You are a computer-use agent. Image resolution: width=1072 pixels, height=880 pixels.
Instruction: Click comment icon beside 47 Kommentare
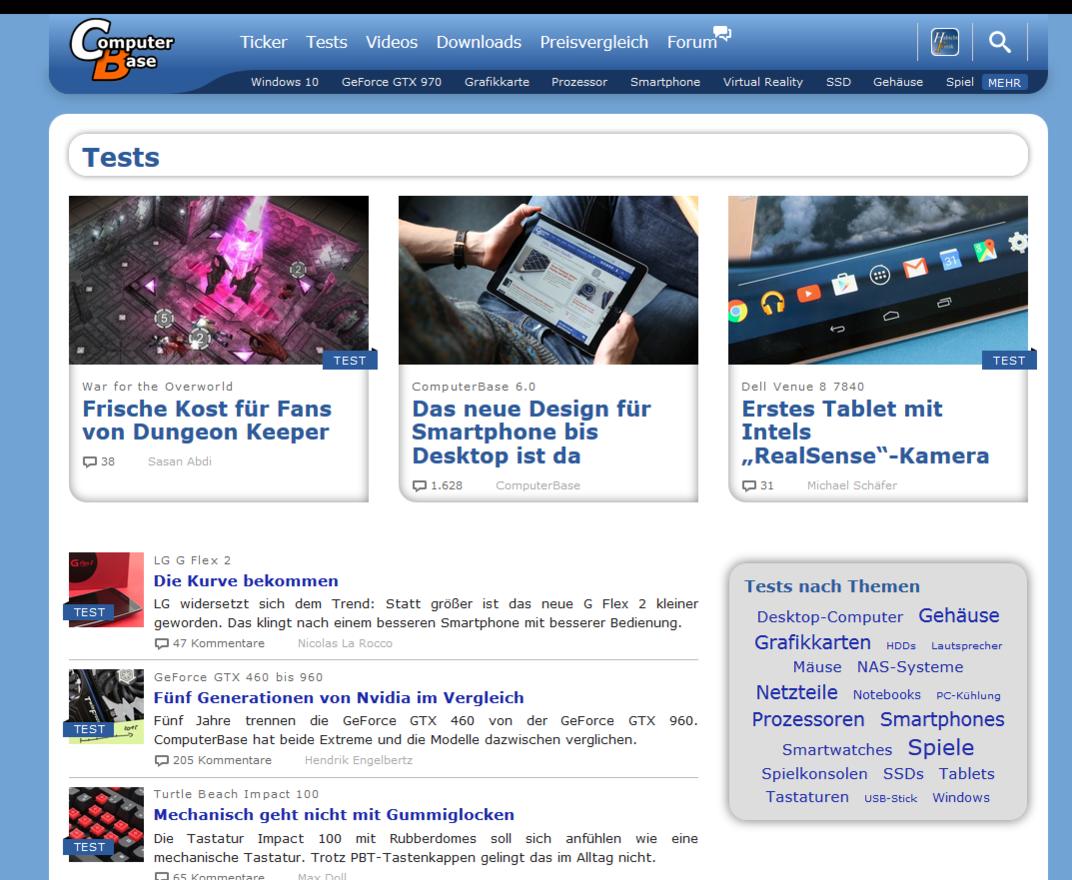(x=161, y=643)
